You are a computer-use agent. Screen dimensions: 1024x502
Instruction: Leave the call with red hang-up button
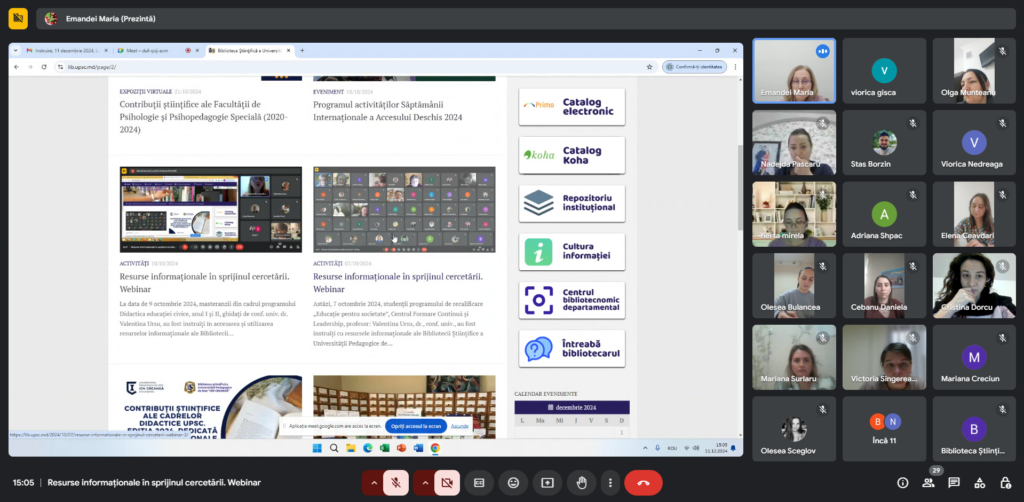[643, 483]
